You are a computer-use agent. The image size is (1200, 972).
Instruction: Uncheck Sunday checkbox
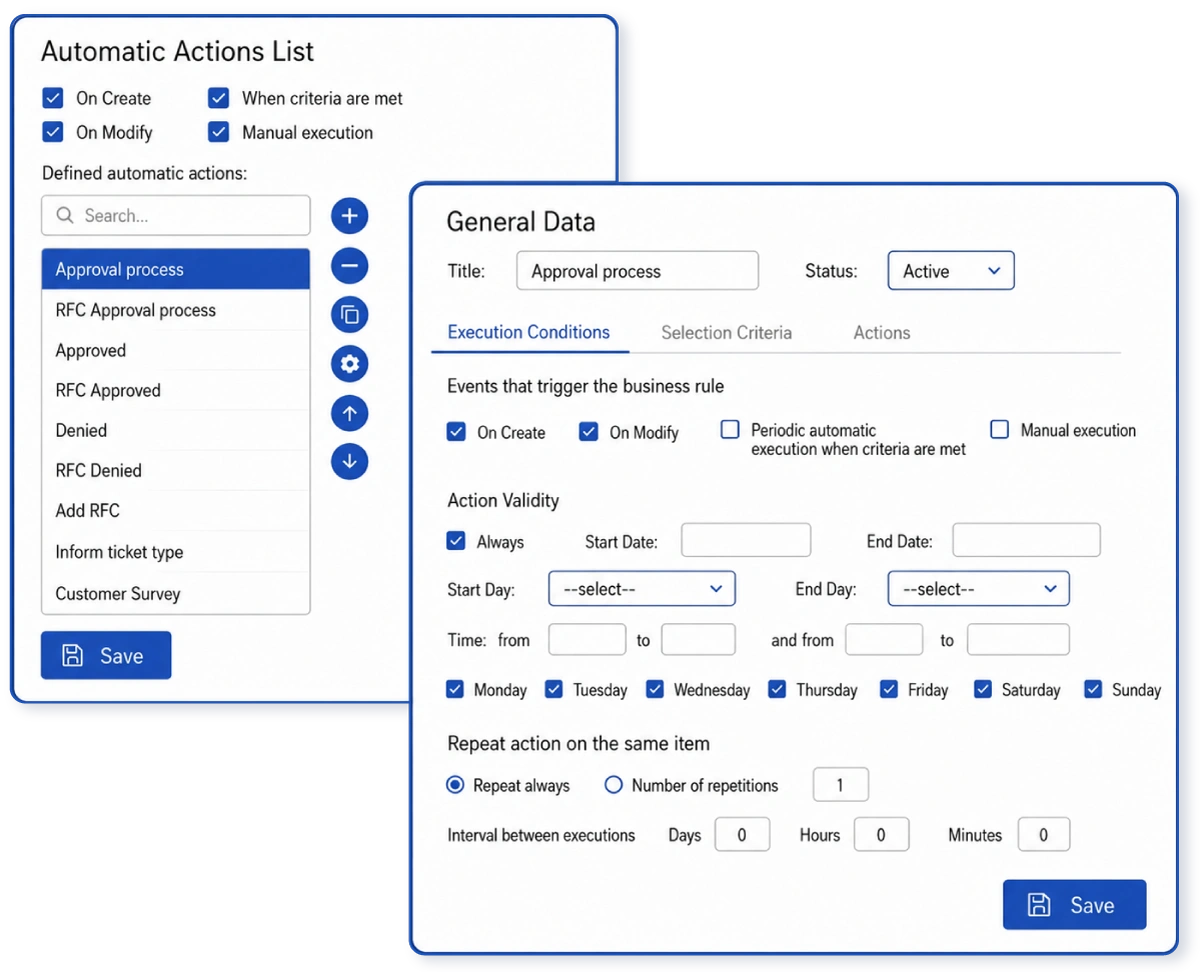[x=1093, y=689]
